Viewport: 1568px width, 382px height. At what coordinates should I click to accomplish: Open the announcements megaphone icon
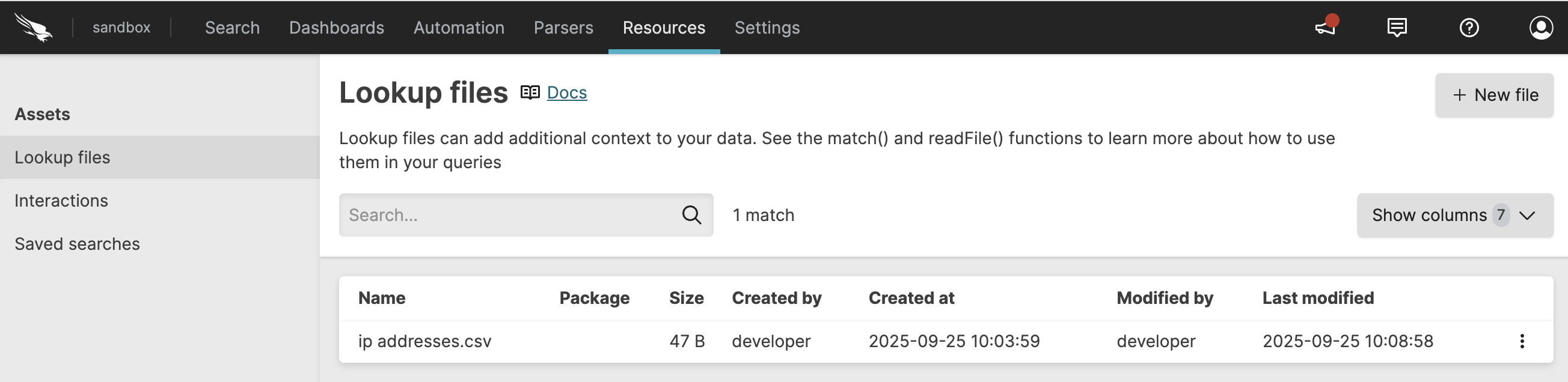click(x=1325, y=28)
